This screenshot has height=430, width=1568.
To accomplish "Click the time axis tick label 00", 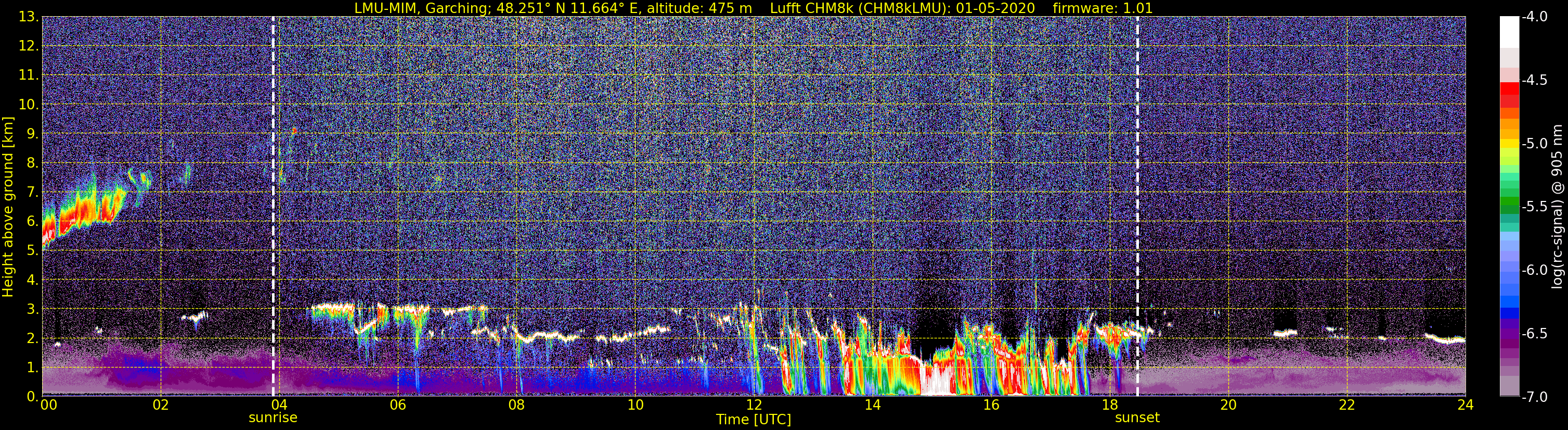I will (x=48, y=405).
